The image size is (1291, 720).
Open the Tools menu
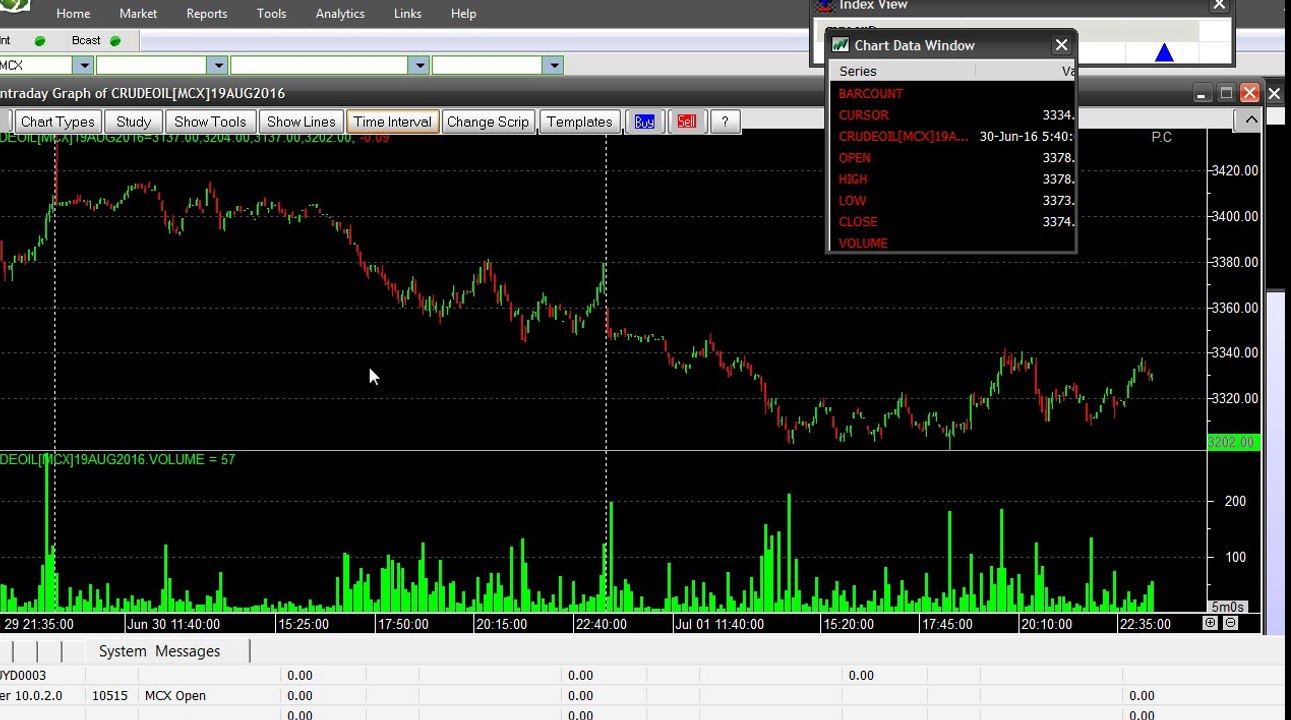coord(271,13)
